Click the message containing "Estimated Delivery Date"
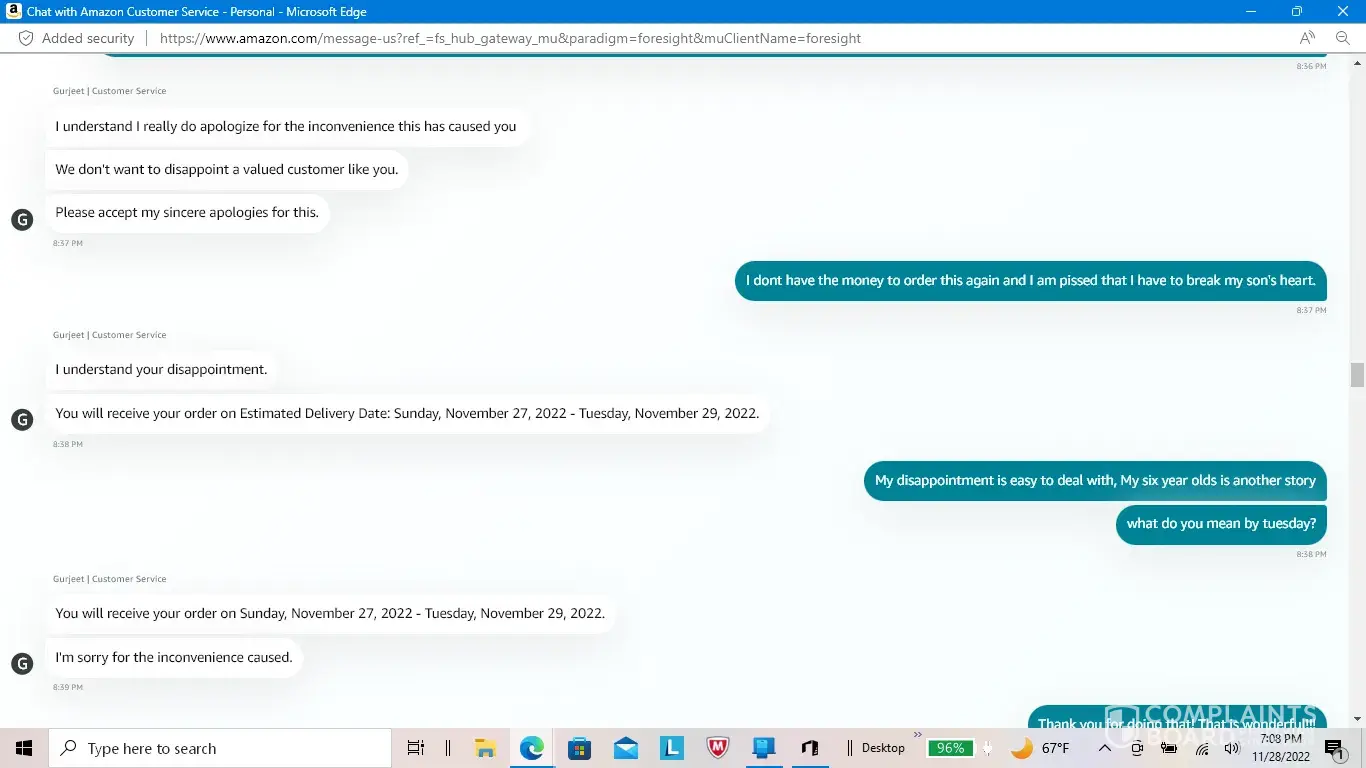The image size is (1366, 768). click(x=407, y=413)
